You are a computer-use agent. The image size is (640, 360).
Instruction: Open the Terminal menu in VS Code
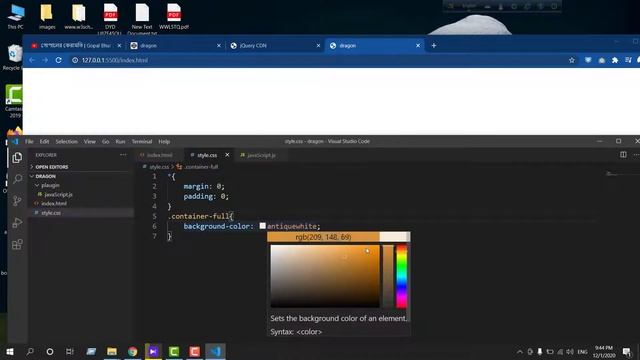tap(142, 141)
